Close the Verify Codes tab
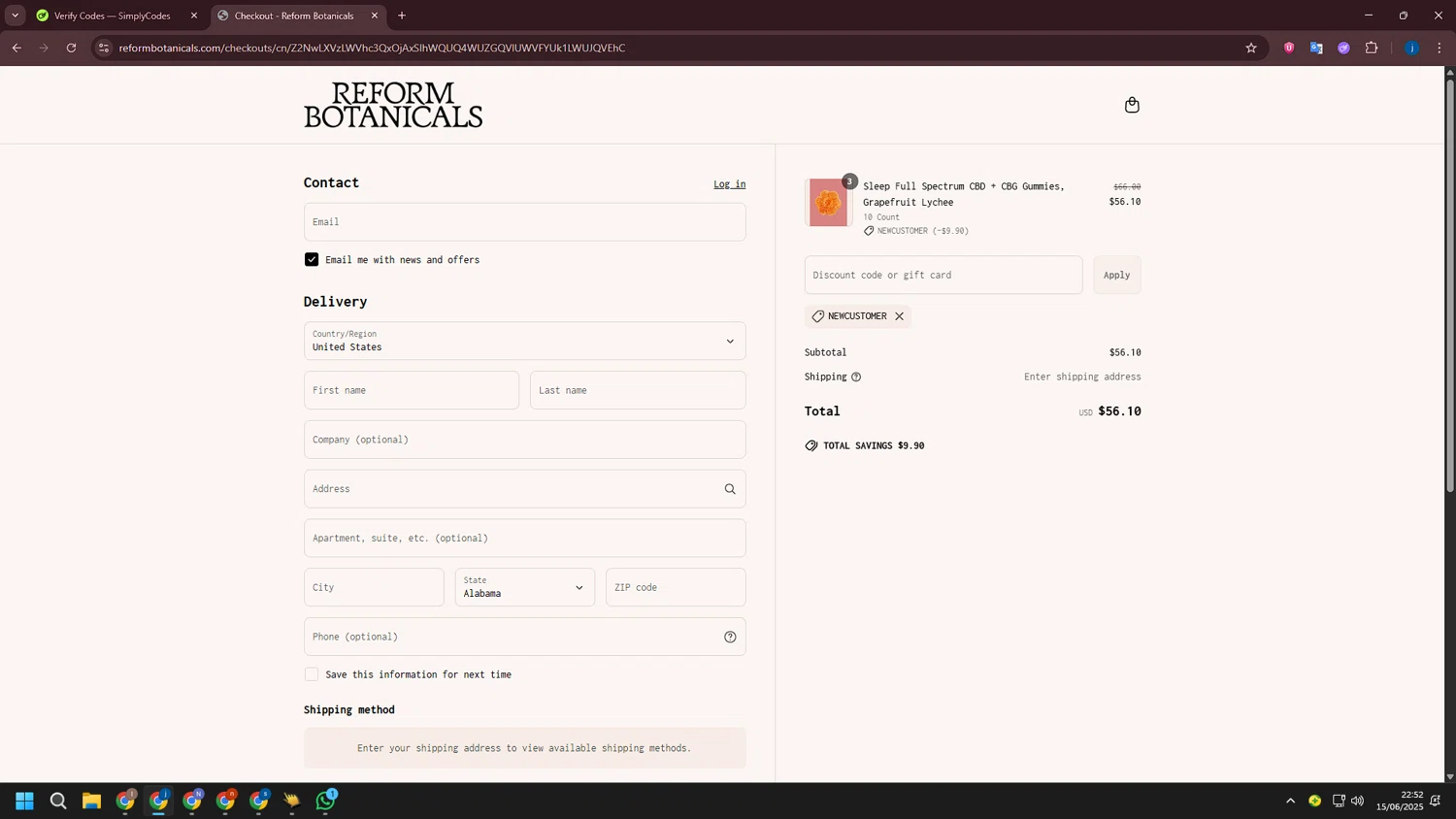Image resolution: width=1456 pixels, height=819 pixels. coord(194,16)
